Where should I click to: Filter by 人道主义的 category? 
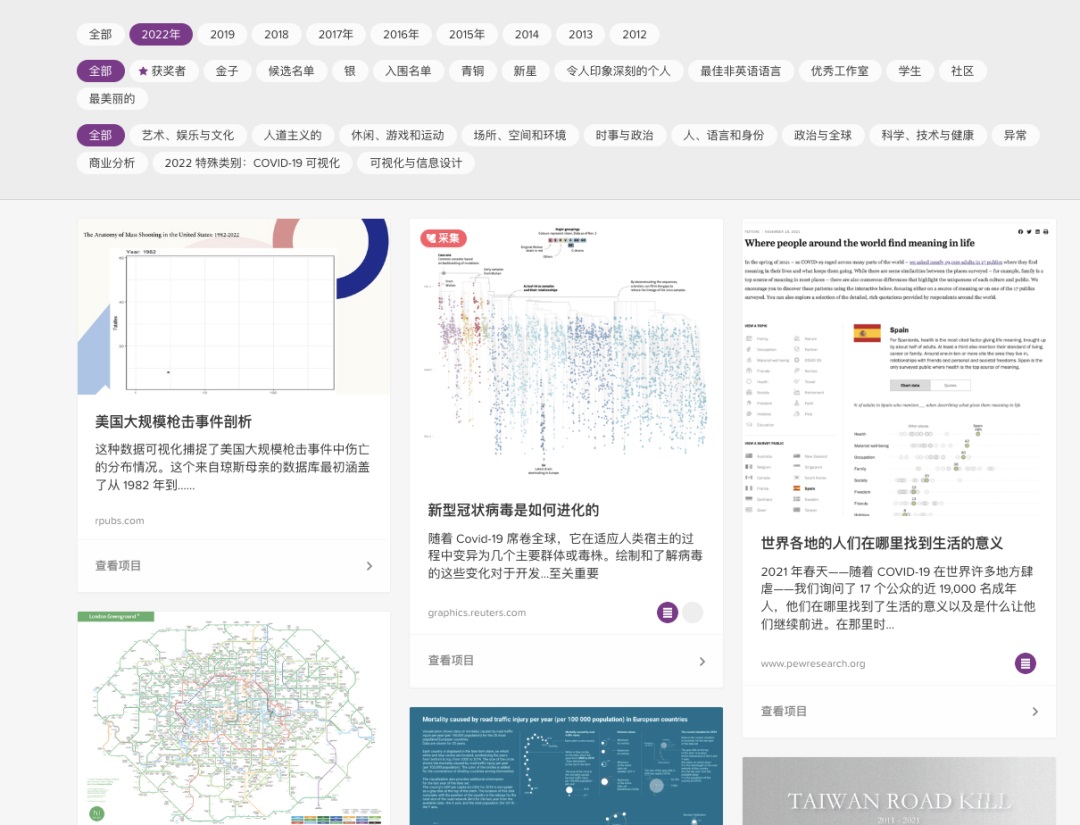[x=293, y=135]
